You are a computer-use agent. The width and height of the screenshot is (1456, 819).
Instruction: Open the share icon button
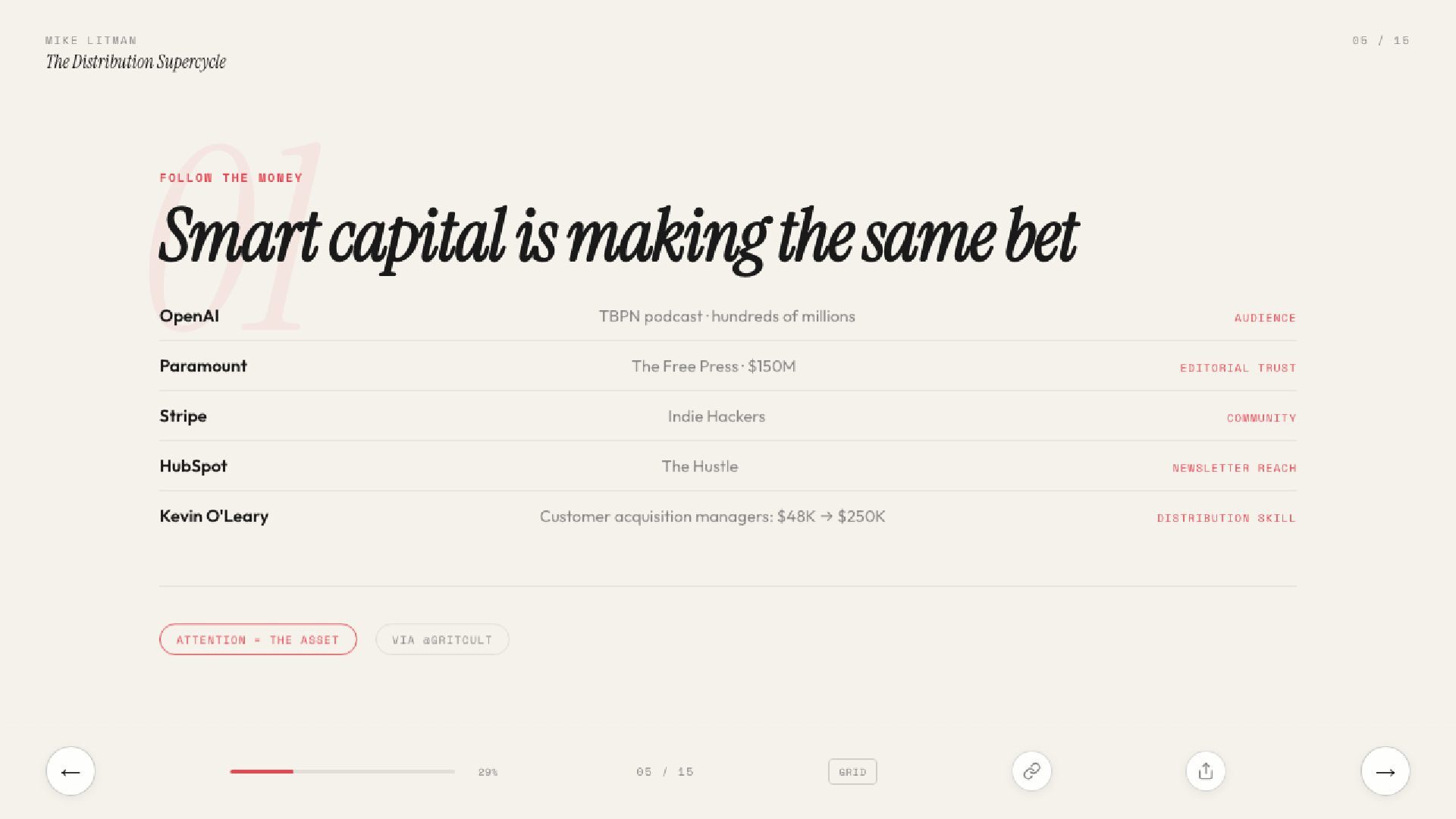1205,771
